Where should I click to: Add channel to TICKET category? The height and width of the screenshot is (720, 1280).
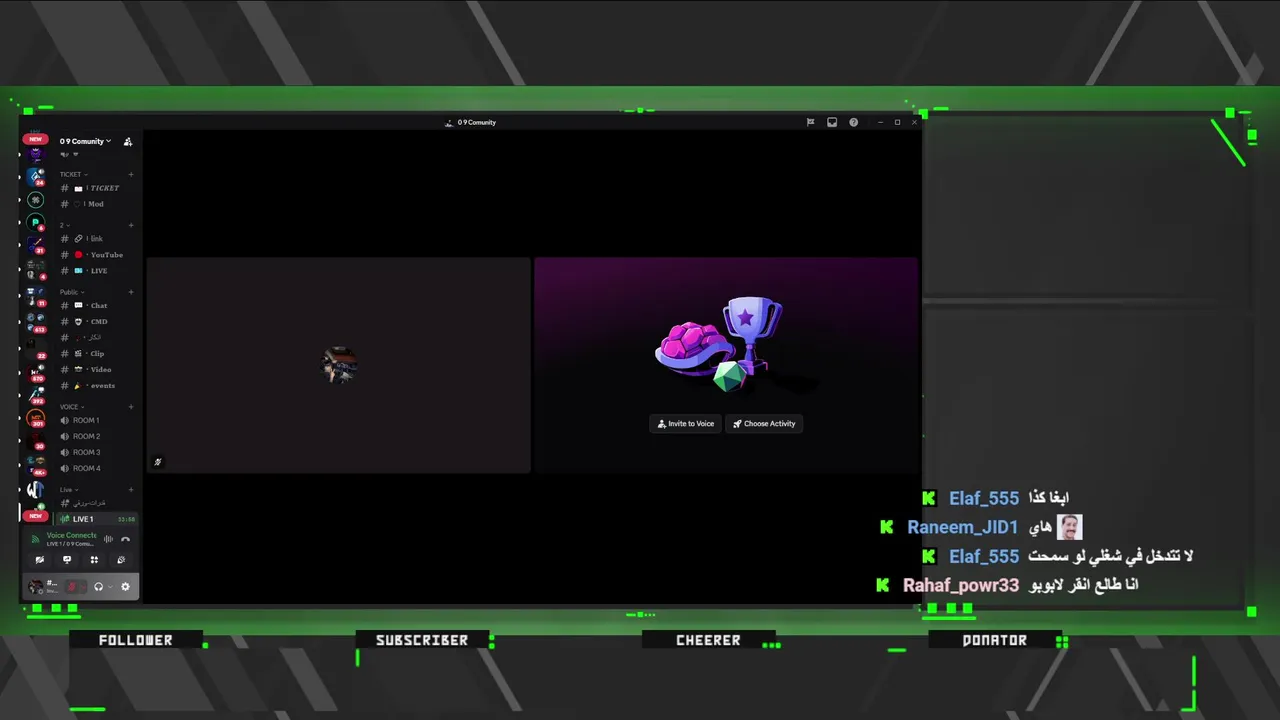pos(131,175)
